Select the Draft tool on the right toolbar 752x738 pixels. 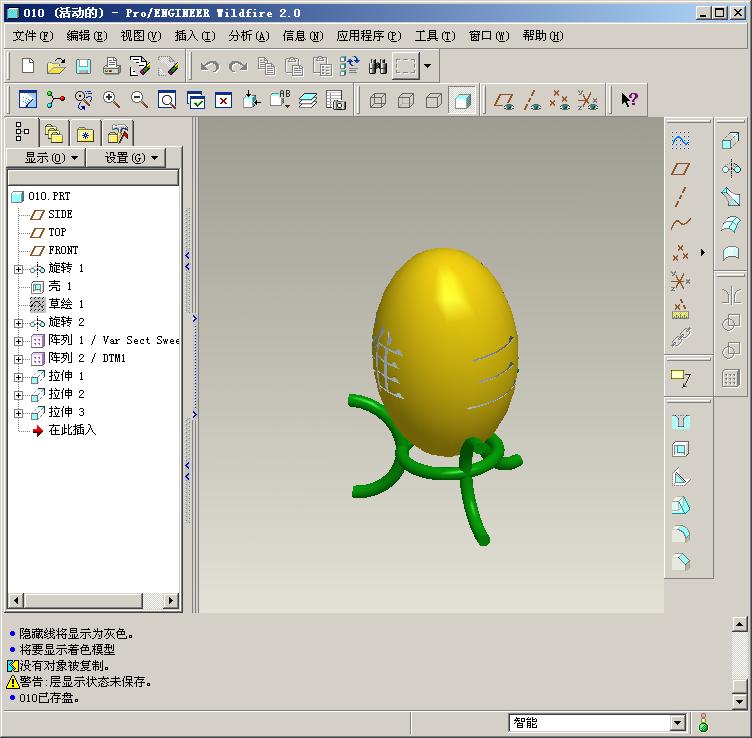pyautogui.click(x=681, y=505)
